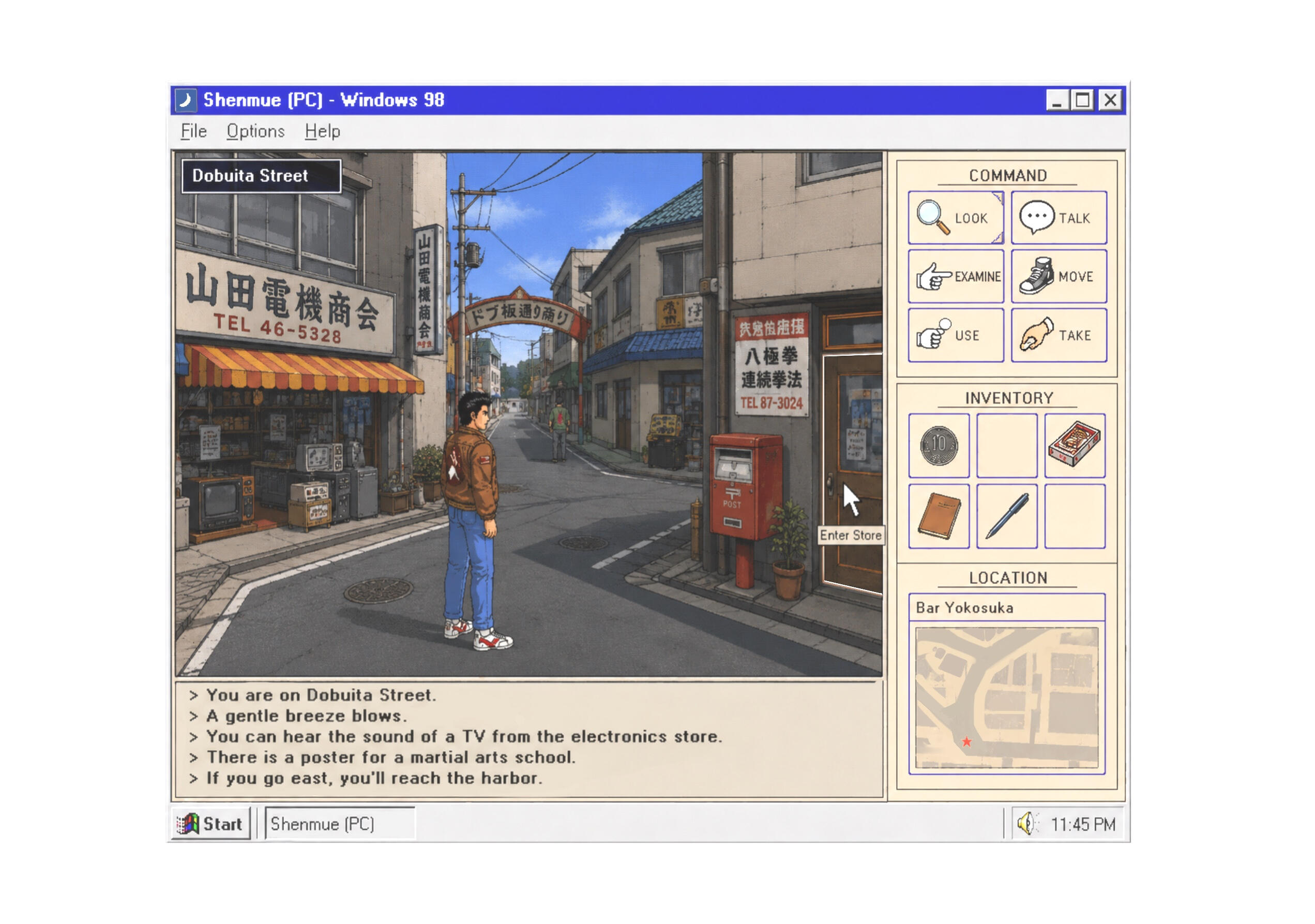
Task: Select the LOOK magnifying glass command
Action: tap(955, 218)
